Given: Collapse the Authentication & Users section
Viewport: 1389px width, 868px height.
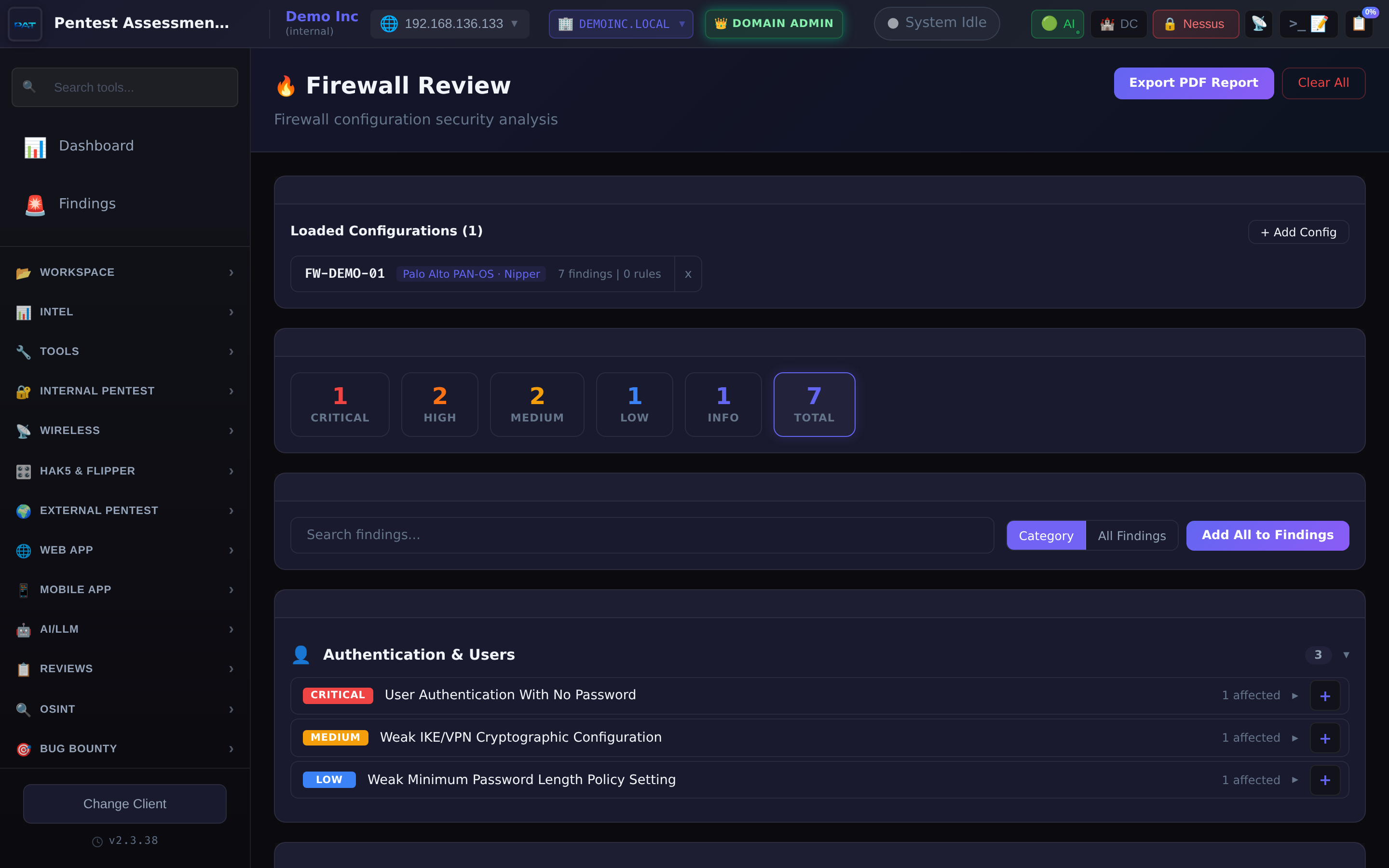Looking at the screenshot, I should [1347, 654].
